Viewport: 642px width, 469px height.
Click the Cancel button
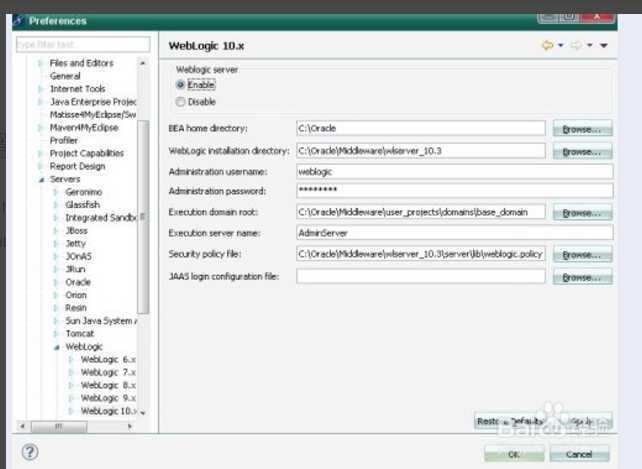(579, 454)
